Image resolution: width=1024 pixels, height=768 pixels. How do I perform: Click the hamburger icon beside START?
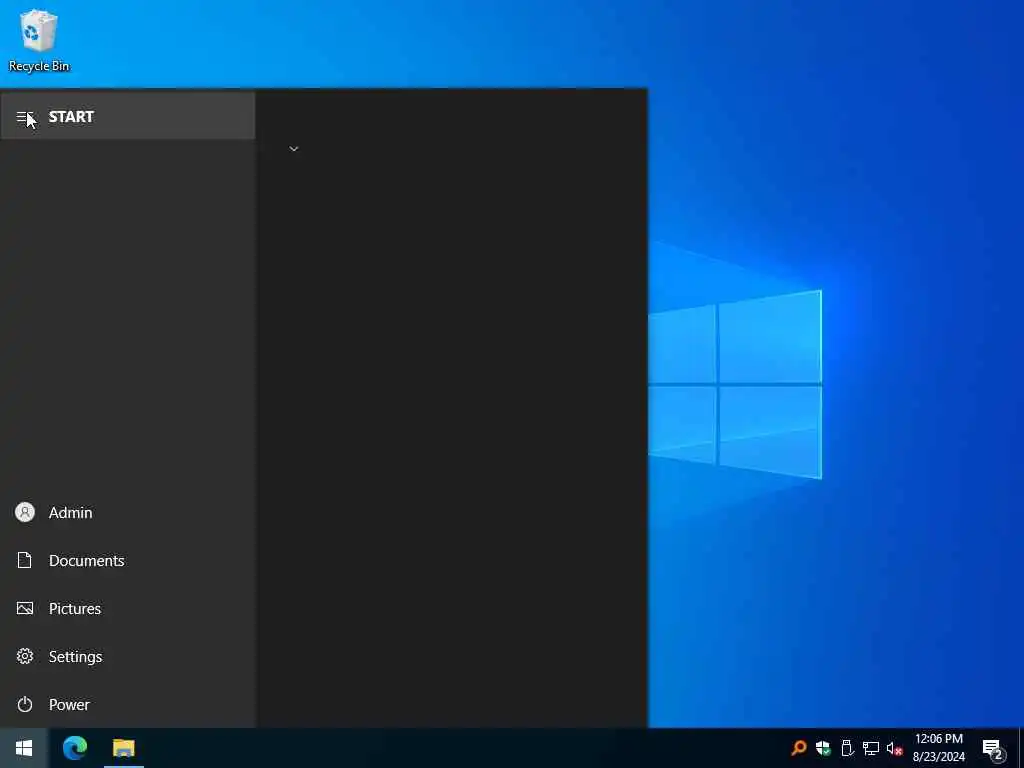24,117
